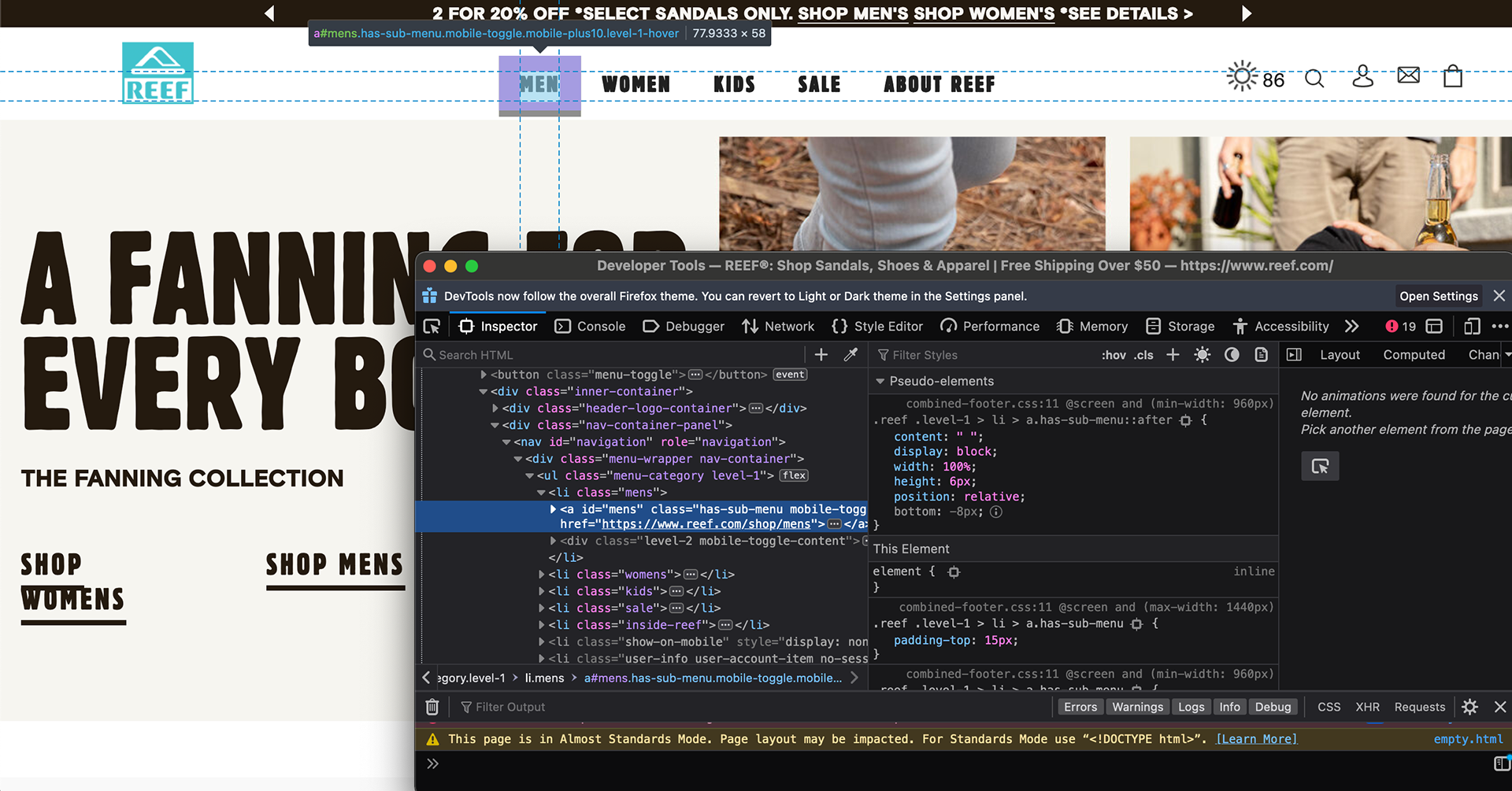The image size is (1512, 791).
Task: Expand the header-logo-container div node
Action: pyautogui.click(x=495, y=408)
